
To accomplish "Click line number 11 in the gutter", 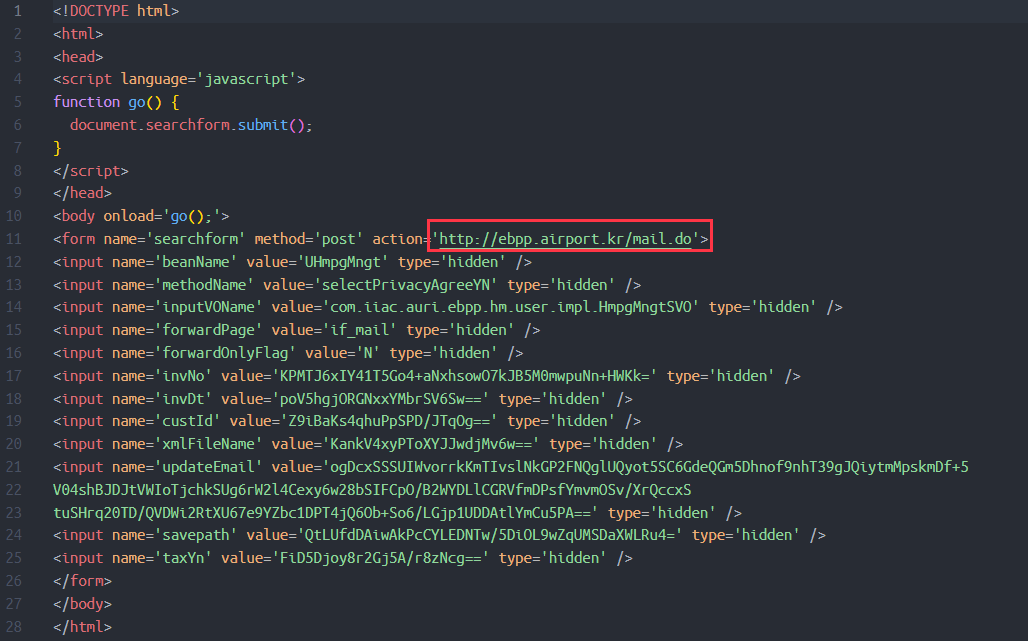I will (14, 239).
